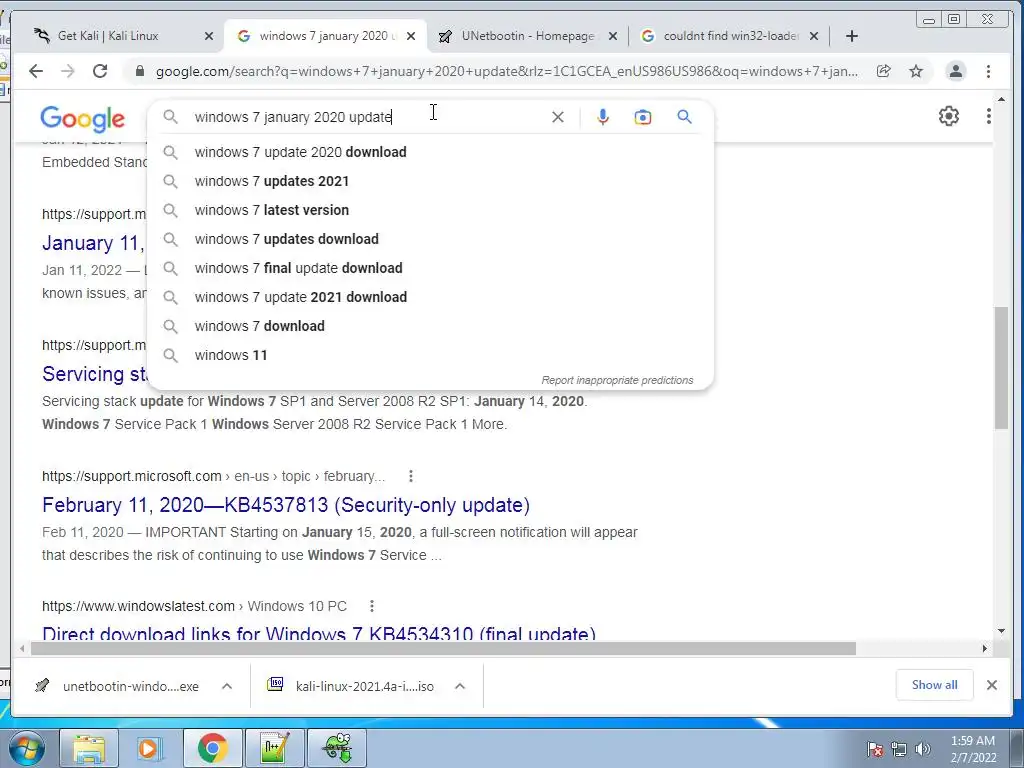The width and height of the screenshot is (1024, 768).
Task: Open the Chrome three-dot menu
Action: pyautogui.click(x=988, y=71)
